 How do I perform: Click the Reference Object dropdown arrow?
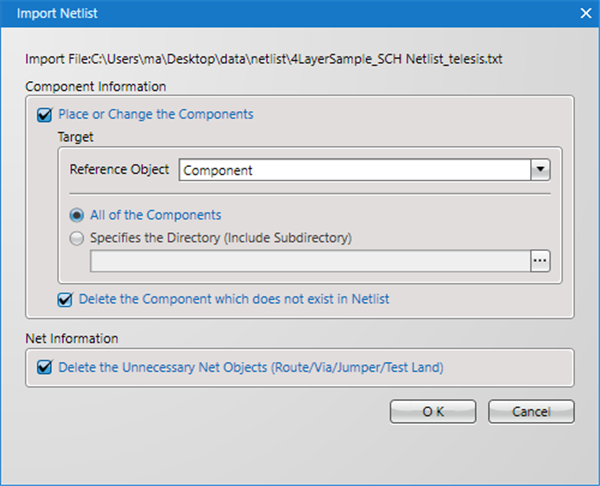(540, 170)
